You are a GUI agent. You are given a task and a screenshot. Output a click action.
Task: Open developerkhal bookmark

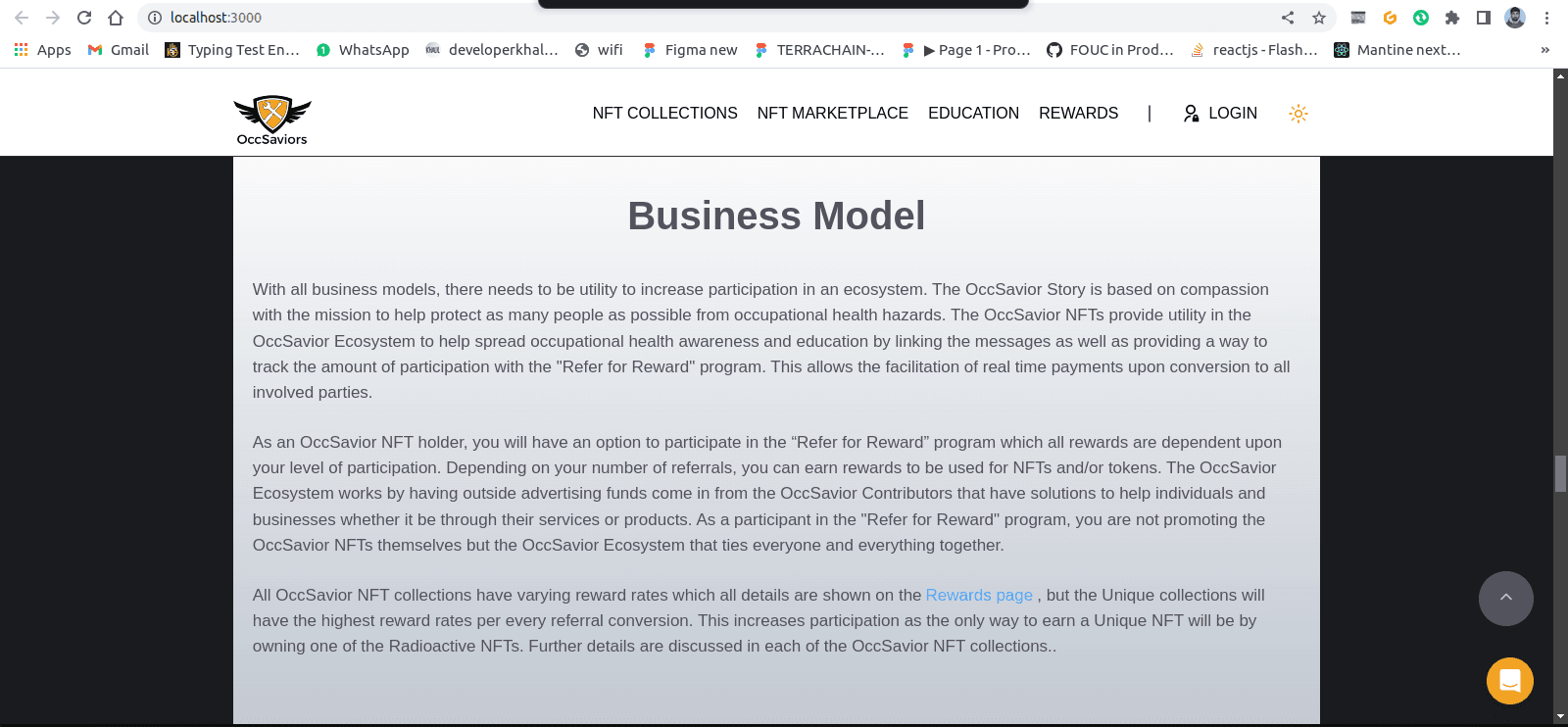tap(492, 50)
